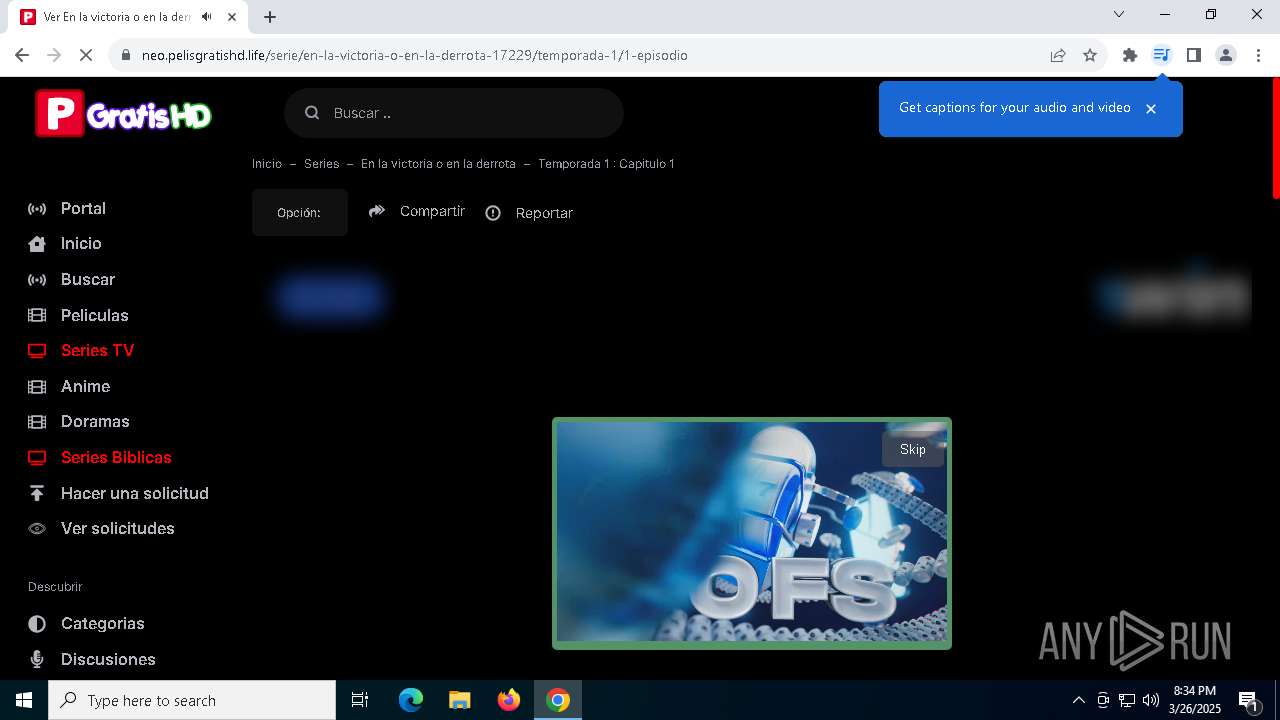
Task: Click the eye icon beside Ver solicitudes
Action: point(37,529)
